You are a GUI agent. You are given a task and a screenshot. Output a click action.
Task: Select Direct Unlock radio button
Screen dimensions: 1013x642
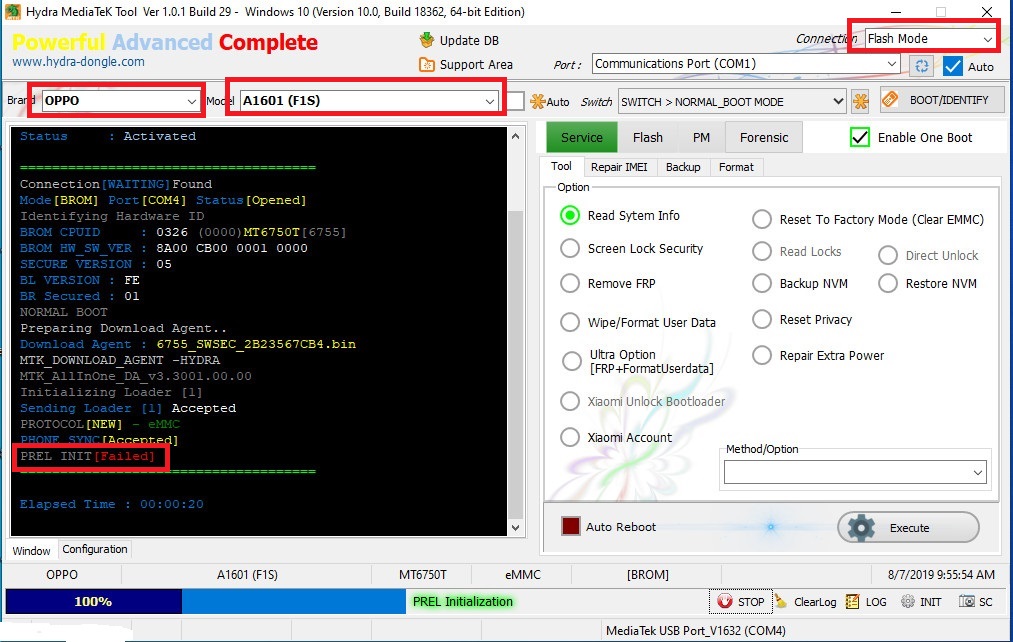click(888, 255)
